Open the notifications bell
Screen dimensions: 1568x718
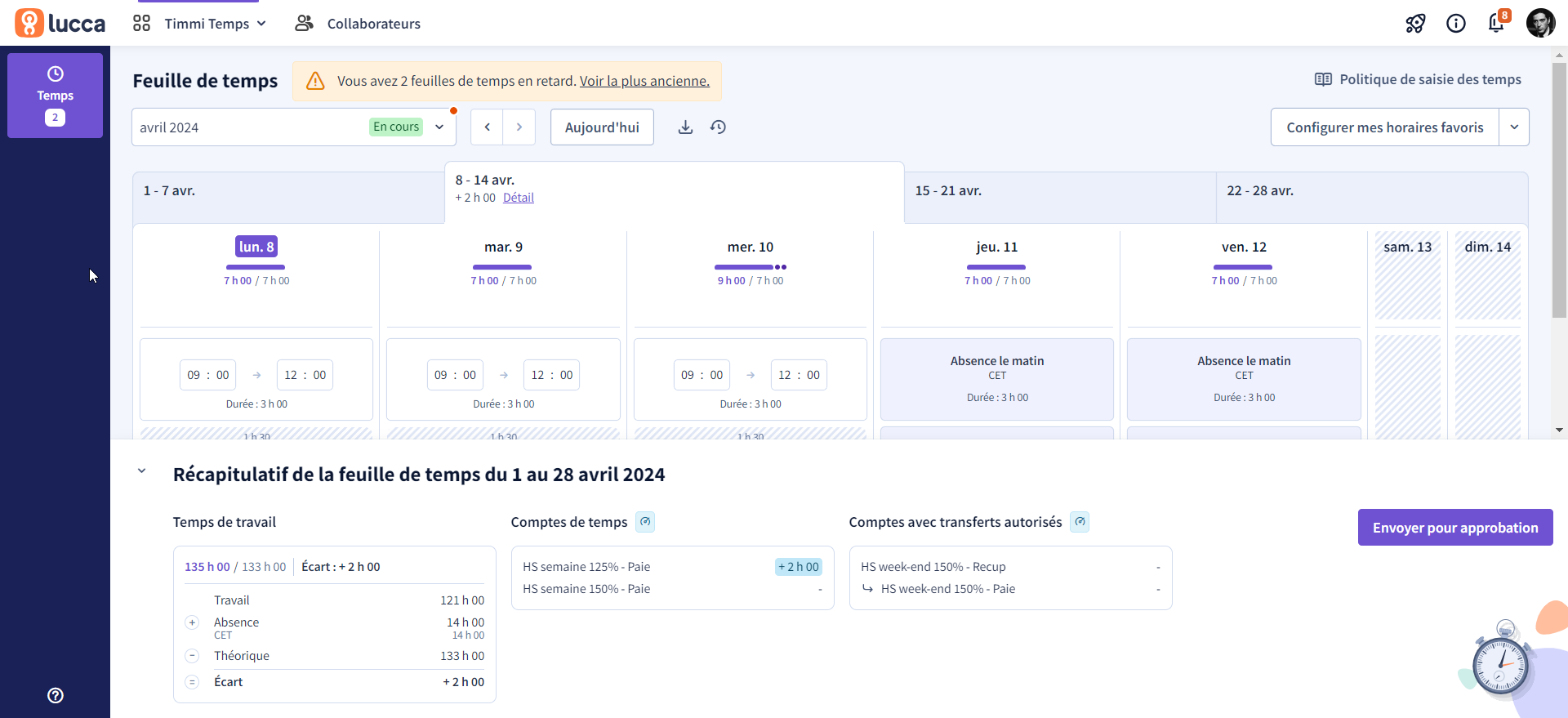[x=1496, y=23]
